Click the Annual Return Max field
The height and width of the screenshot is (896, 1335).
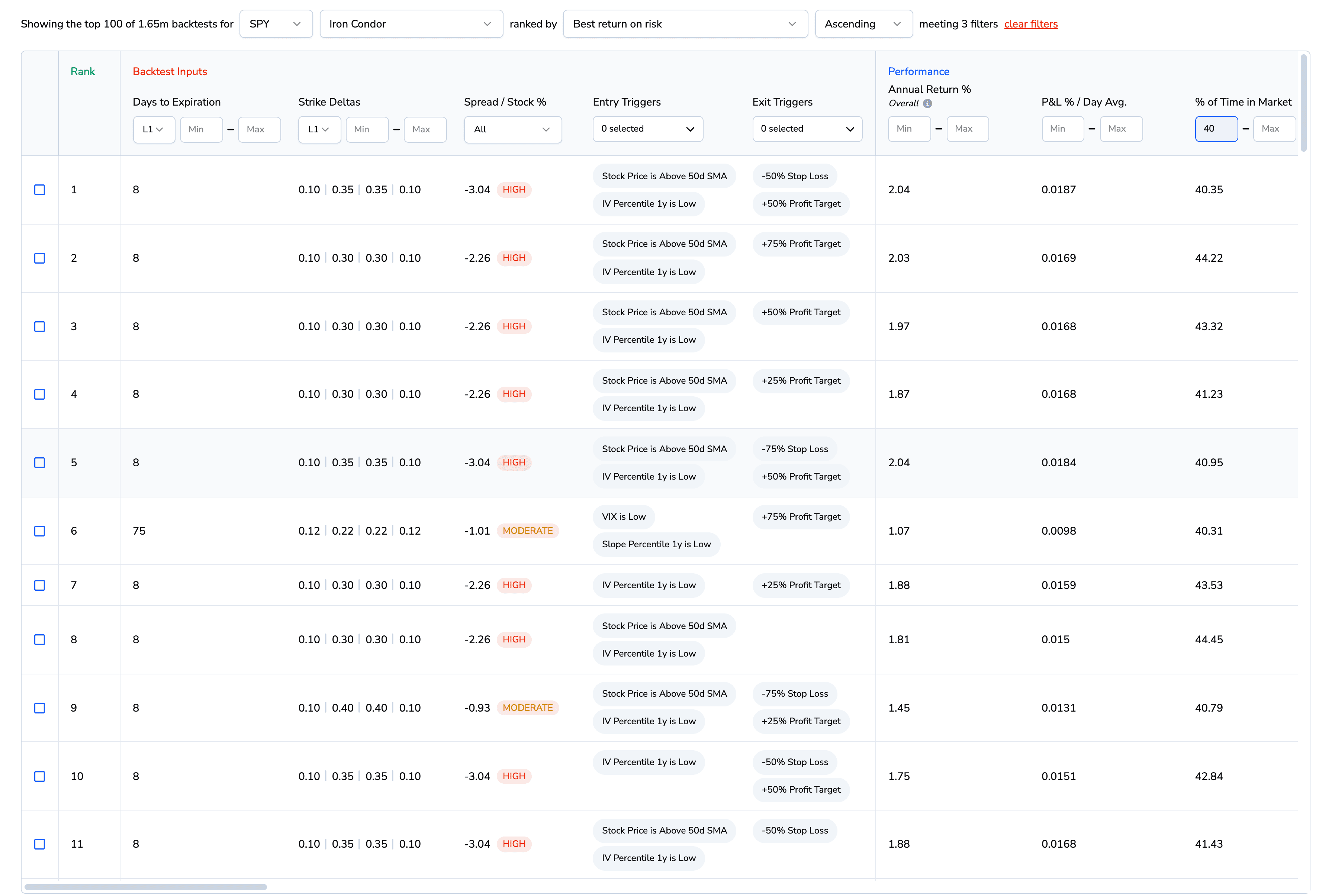968,129
